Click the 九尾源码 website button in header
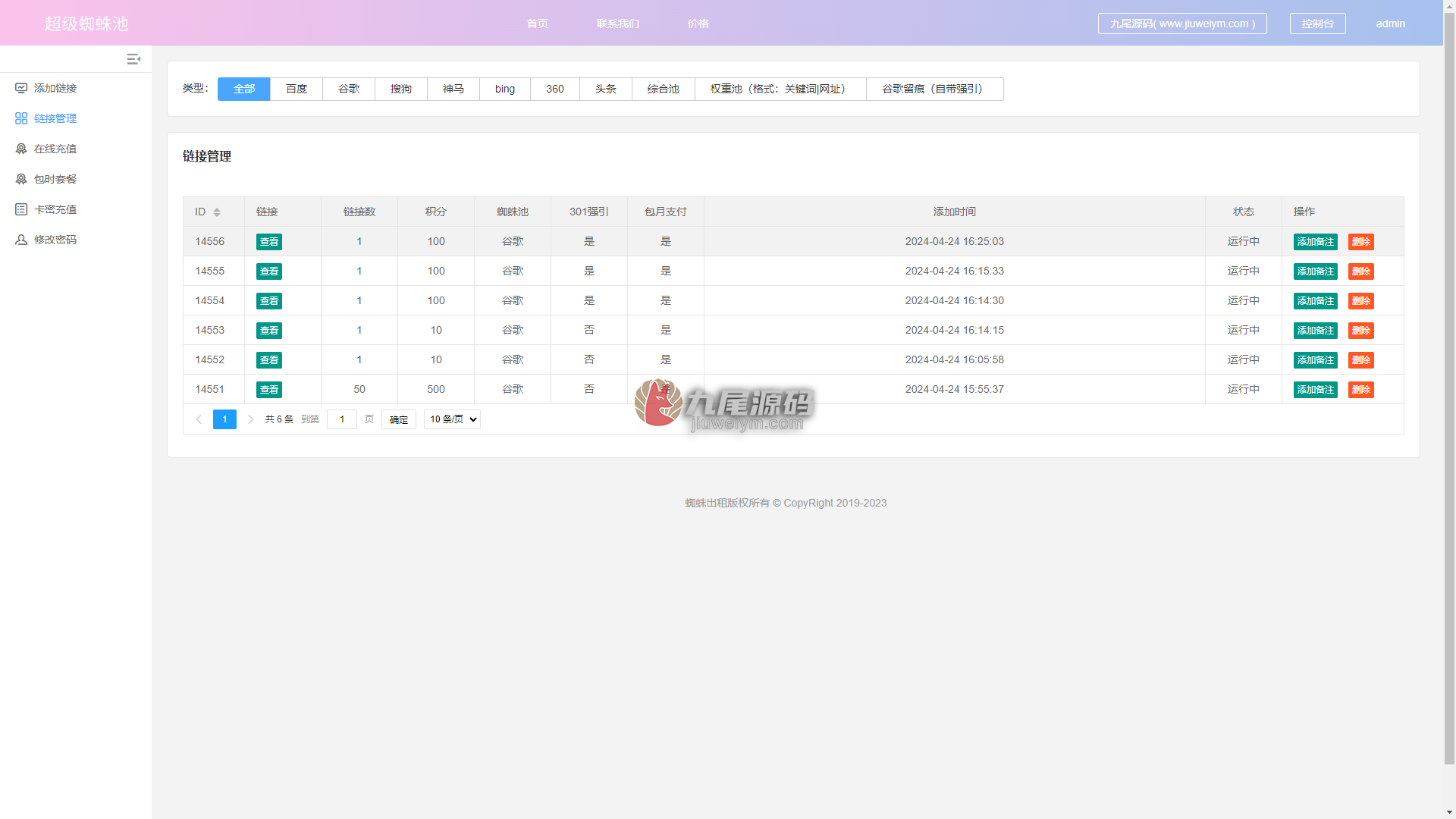The height and width of the screenshot is (819, 1456). tap(1182, 24)
